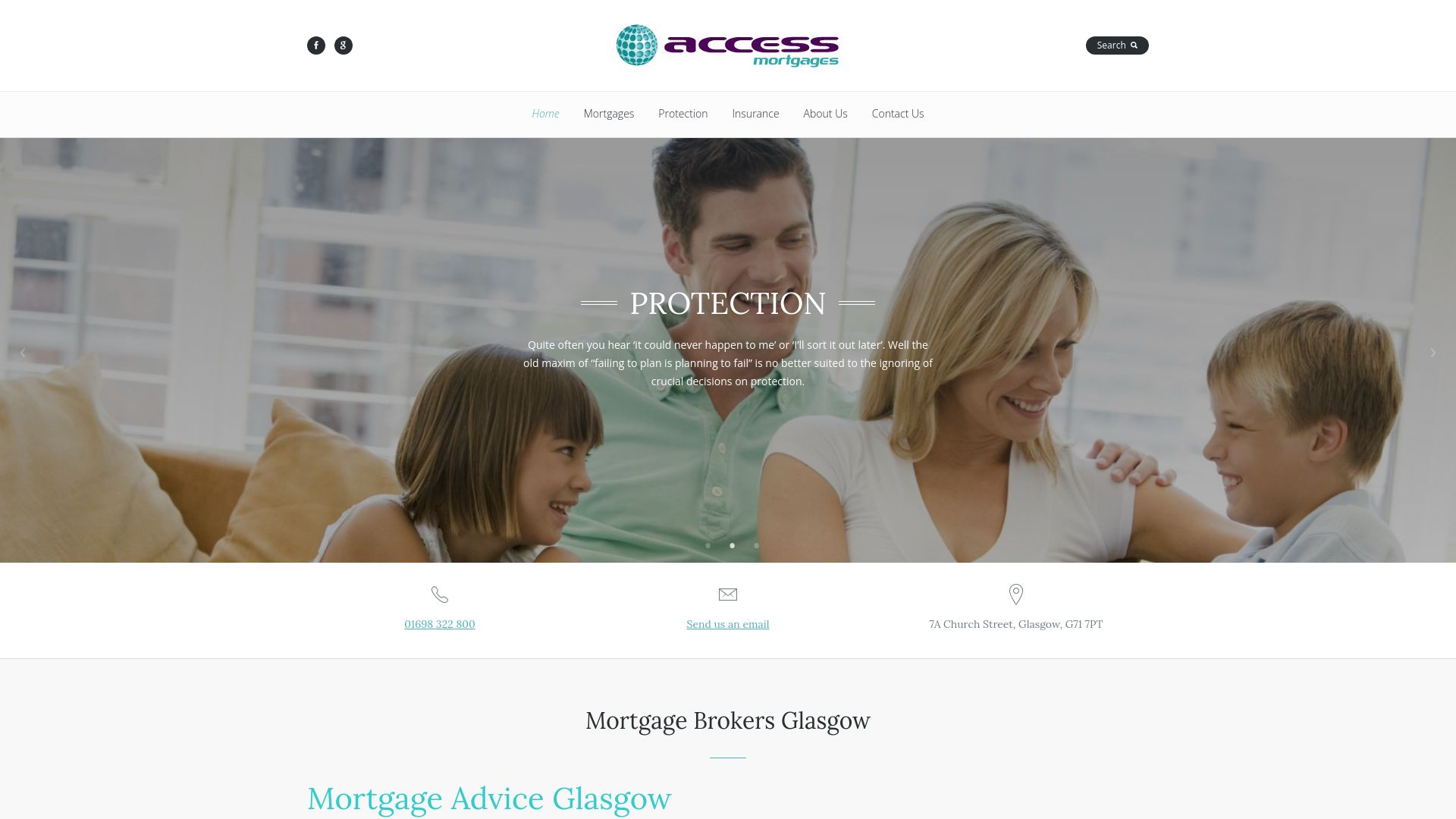Click the Google social media icon
The height and width of the screenshot is (819, 1456).
point(343,45)
